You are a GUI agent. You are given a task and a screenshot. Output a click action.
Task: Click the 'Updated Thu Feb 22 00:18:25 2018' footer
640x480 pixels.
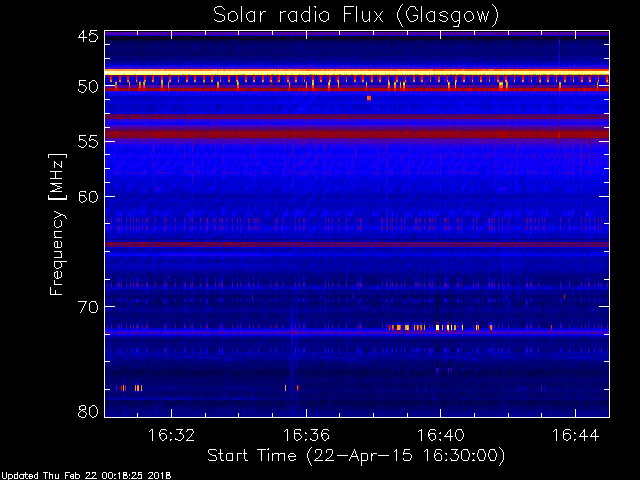[86, 476]
